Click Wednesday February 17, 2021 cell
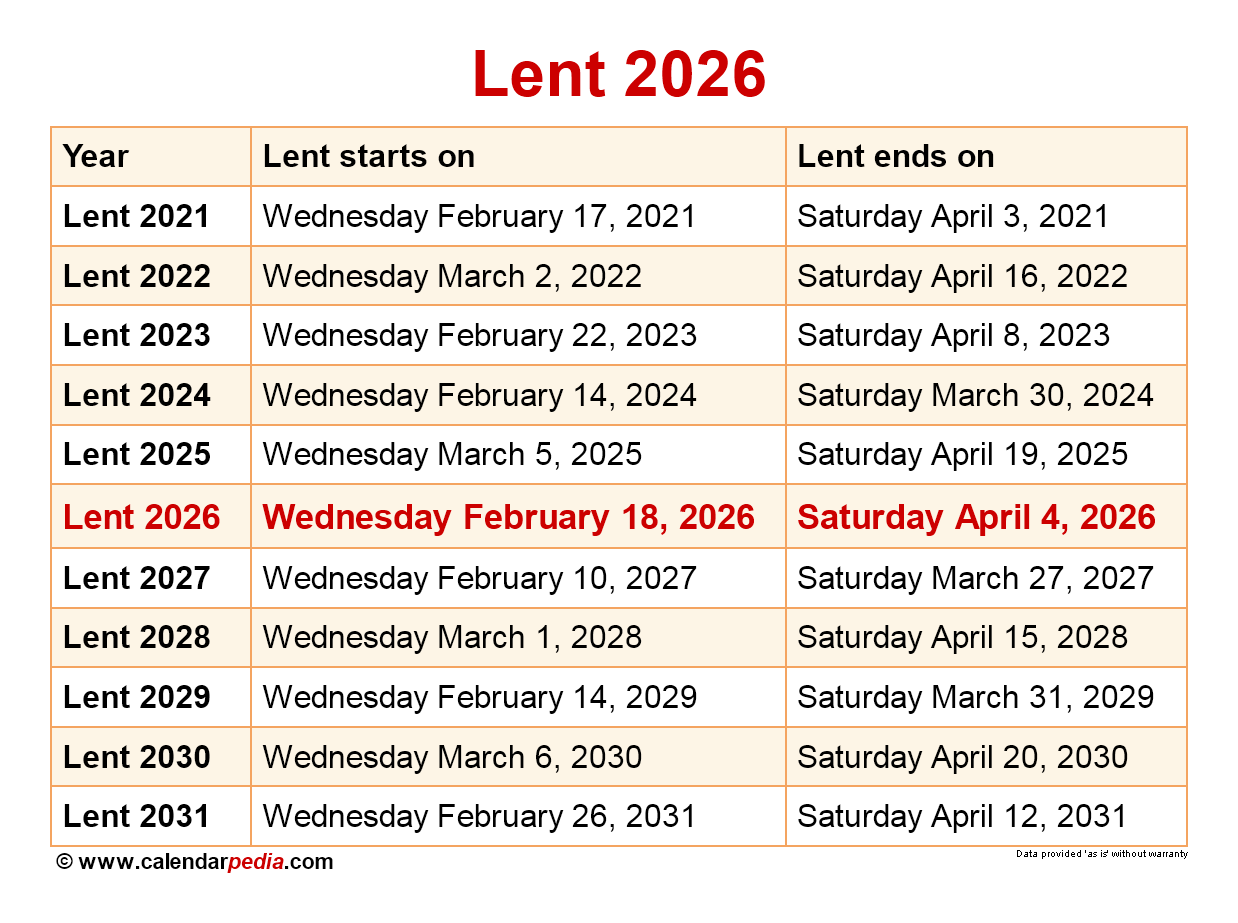1238x923 pixels. [479, 217]
